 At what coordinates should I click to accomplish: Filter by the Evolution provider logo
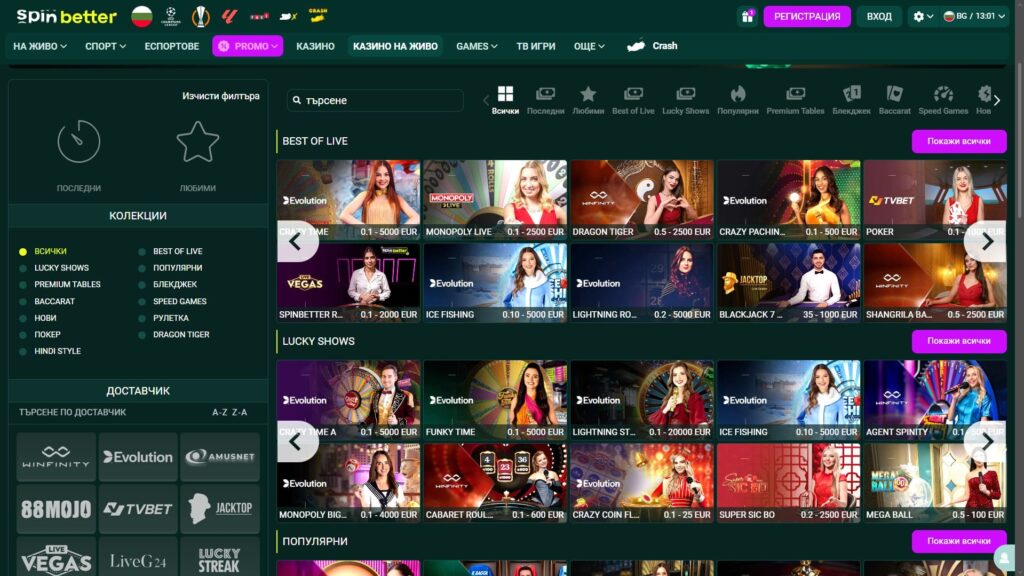tap(138, 457)
